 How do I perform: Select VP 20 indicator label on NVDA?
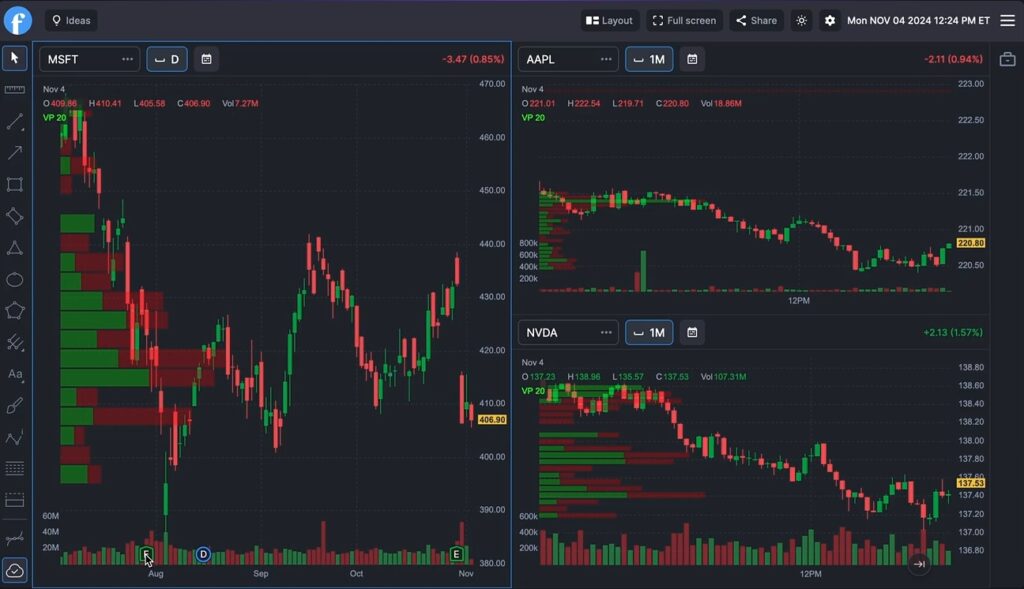[x=533, y=390]
